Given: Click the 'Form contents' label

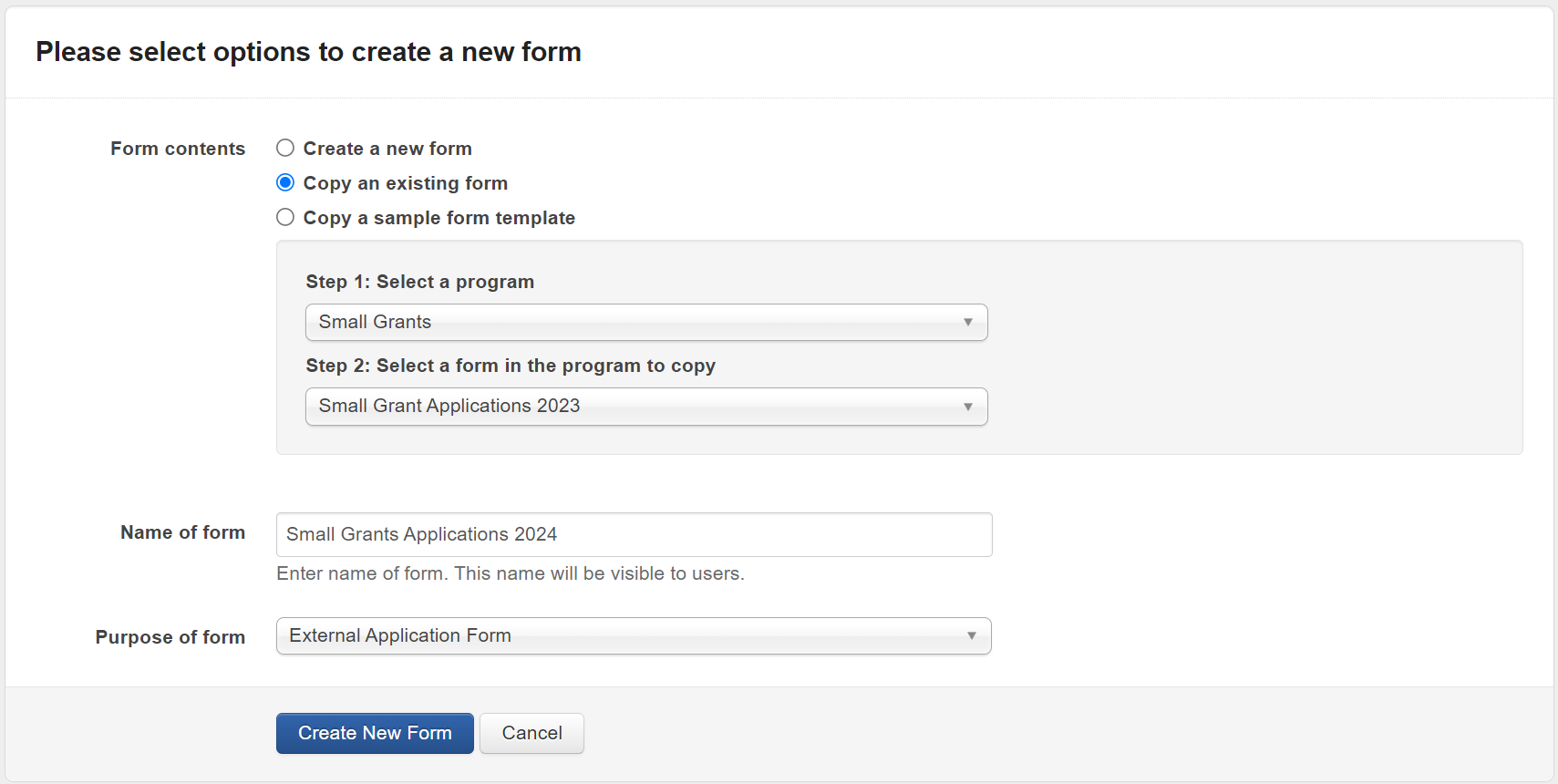Looking at the screenshot, I should [x=178, y=149].
